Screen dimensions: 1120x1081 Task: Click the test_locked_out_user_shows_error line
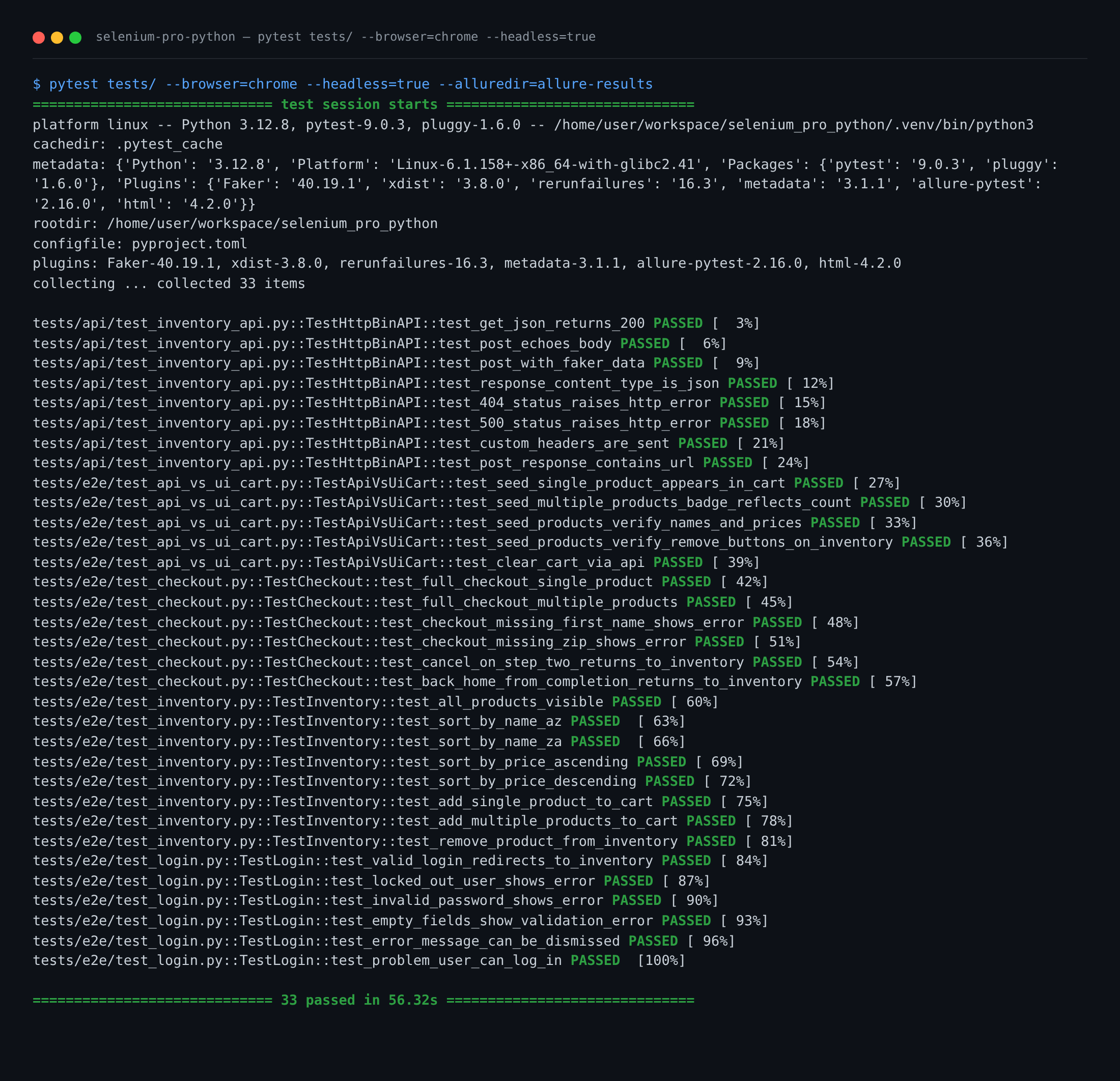[372, 881]
